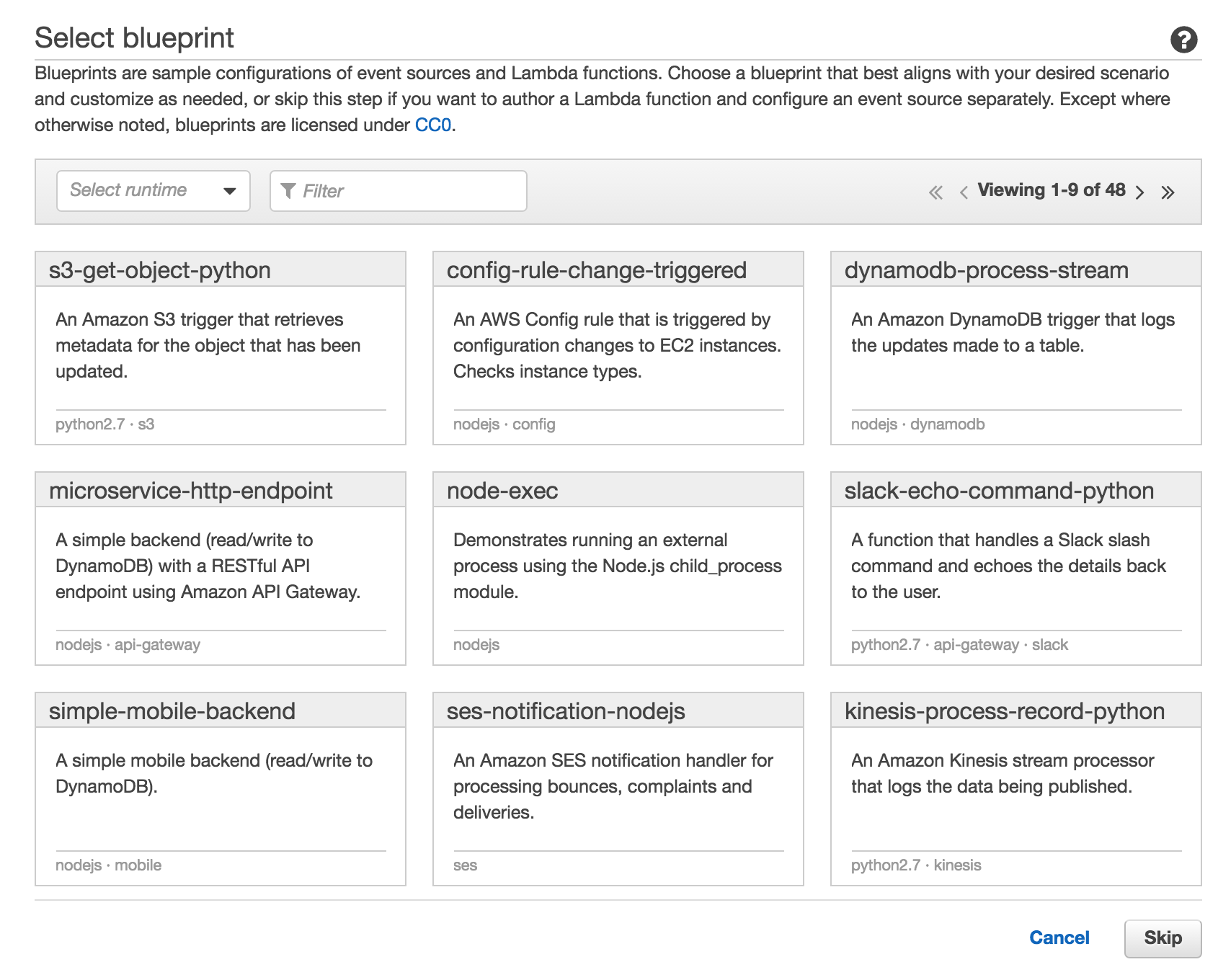1218x980 pixels.
Task: Choose the microservice-http-endpoint blueprint
Action: [221, 569]
